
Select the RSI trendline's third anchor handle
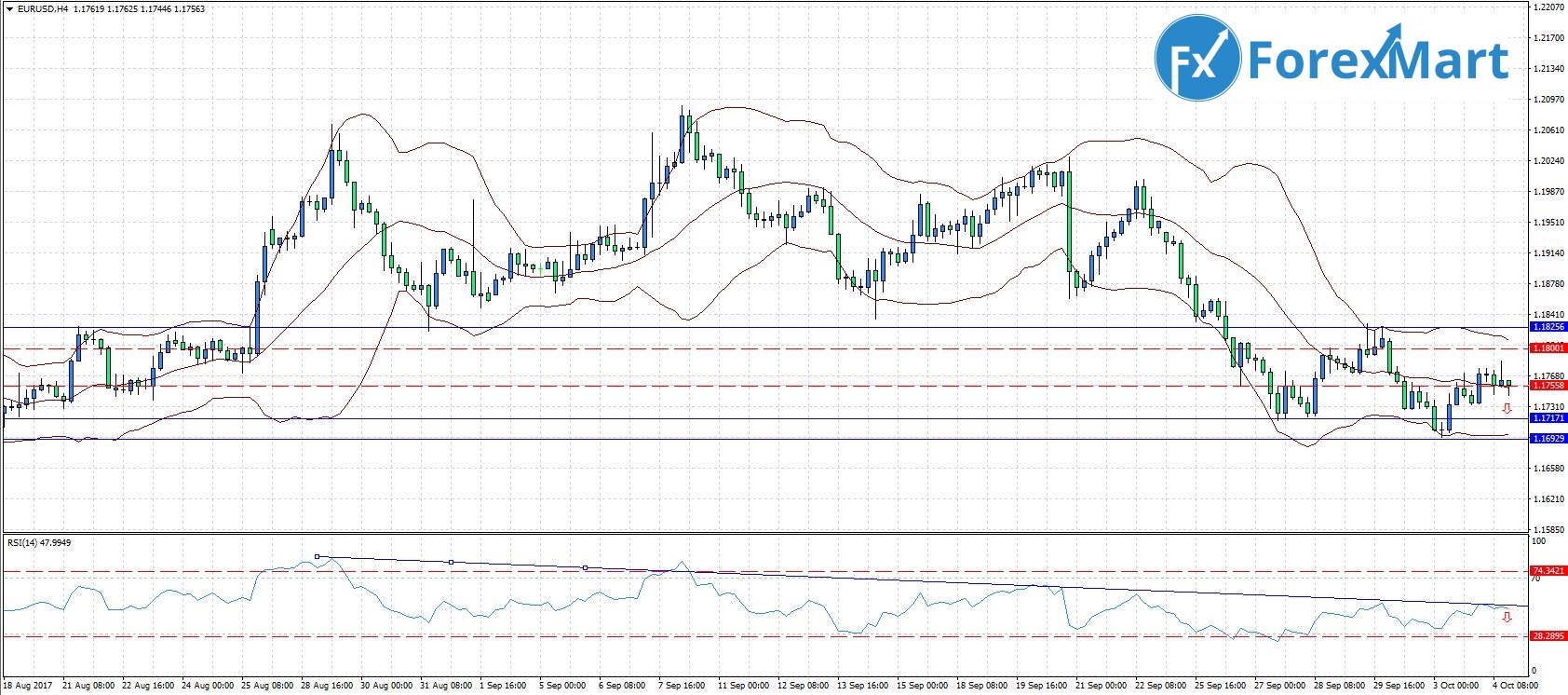[x=585, y=567]
